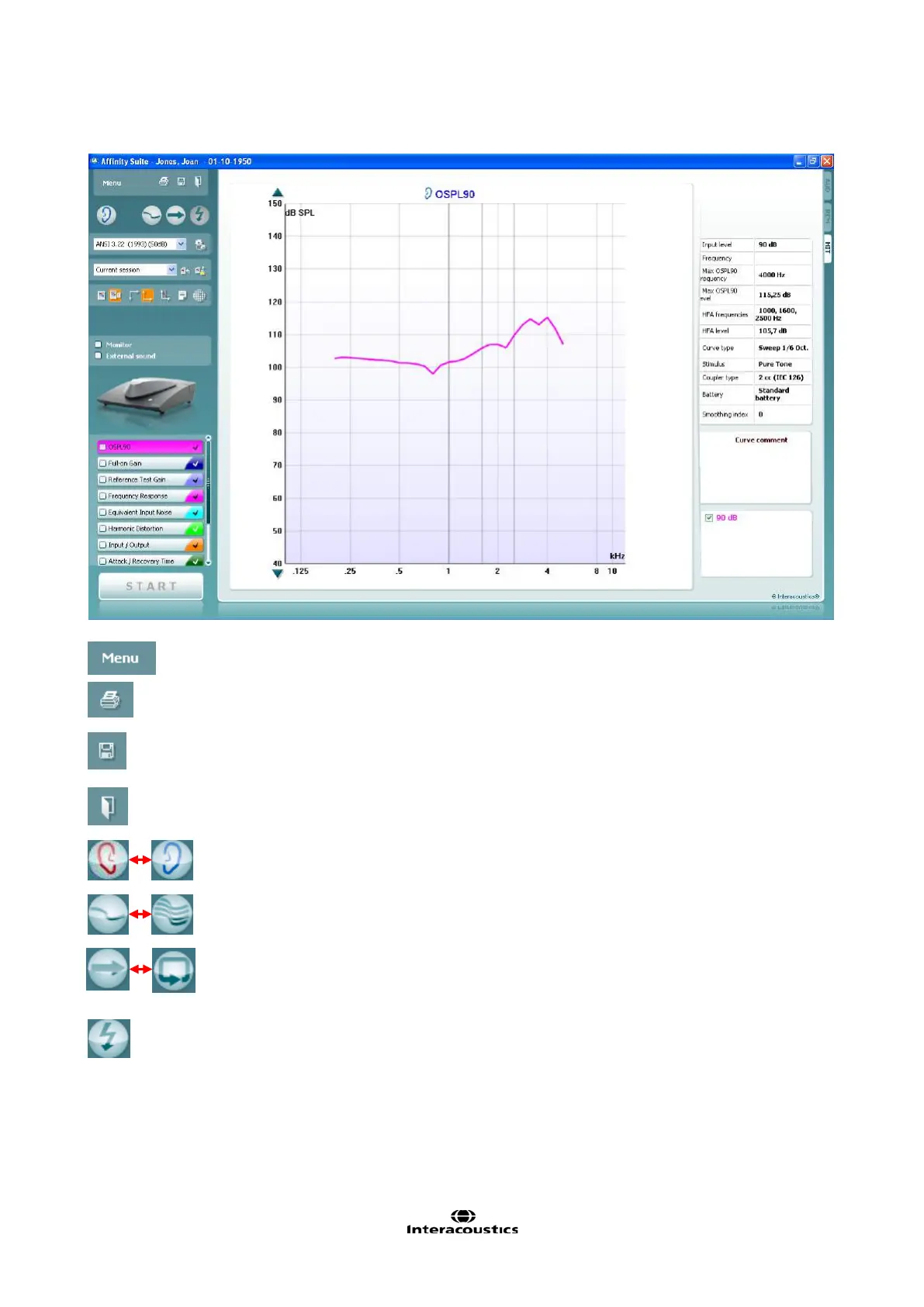The width and height of the screenshot is (924, 1307).
Task: Check the Input / Output test box
Action: pos(102,545)
